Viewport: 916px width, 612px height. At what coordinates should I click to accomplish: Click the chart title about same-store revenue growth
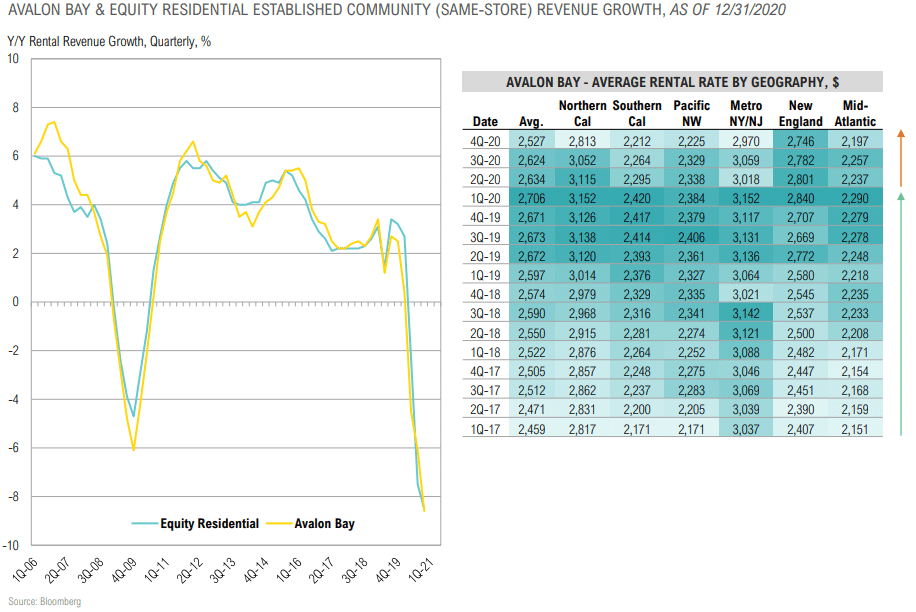(397, 10)
